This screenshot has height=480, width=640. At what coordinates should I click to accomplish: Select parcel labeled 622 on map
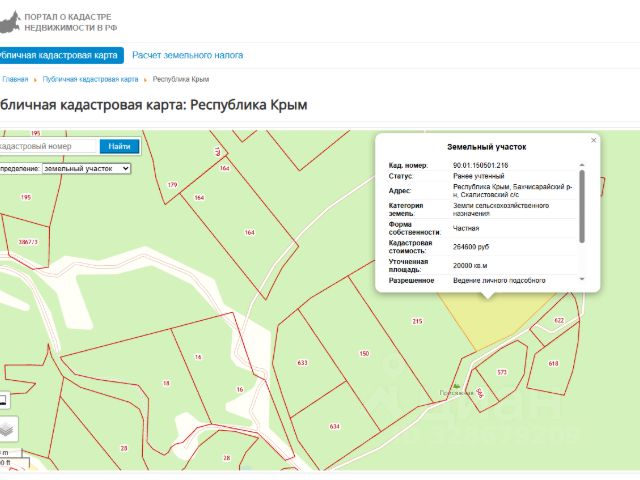tap(559, 320)
